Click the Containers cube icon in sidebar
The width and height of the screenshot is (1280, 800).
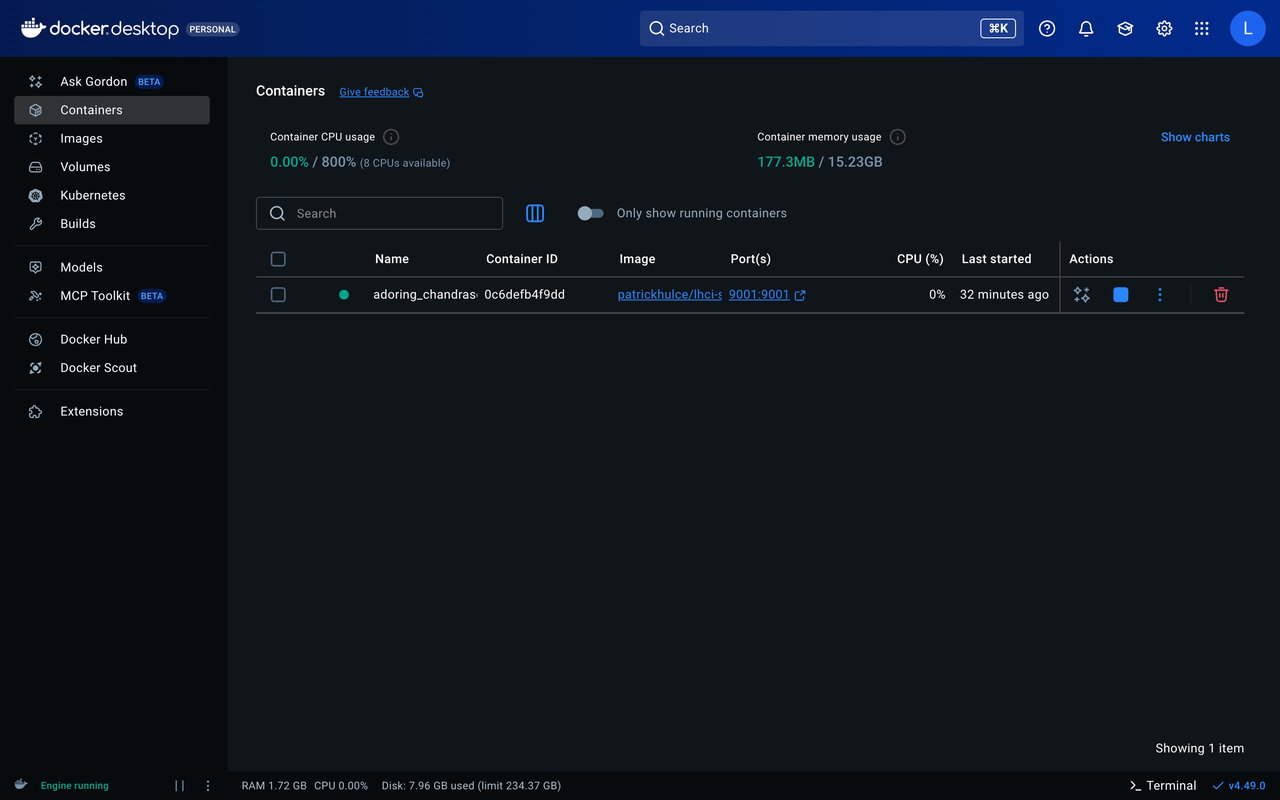tap(36, 110)
